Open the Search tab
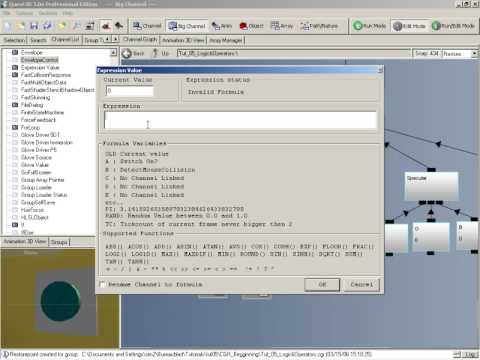Image resolution: width=480 pixels, height=360 pixels. [38, 40]
